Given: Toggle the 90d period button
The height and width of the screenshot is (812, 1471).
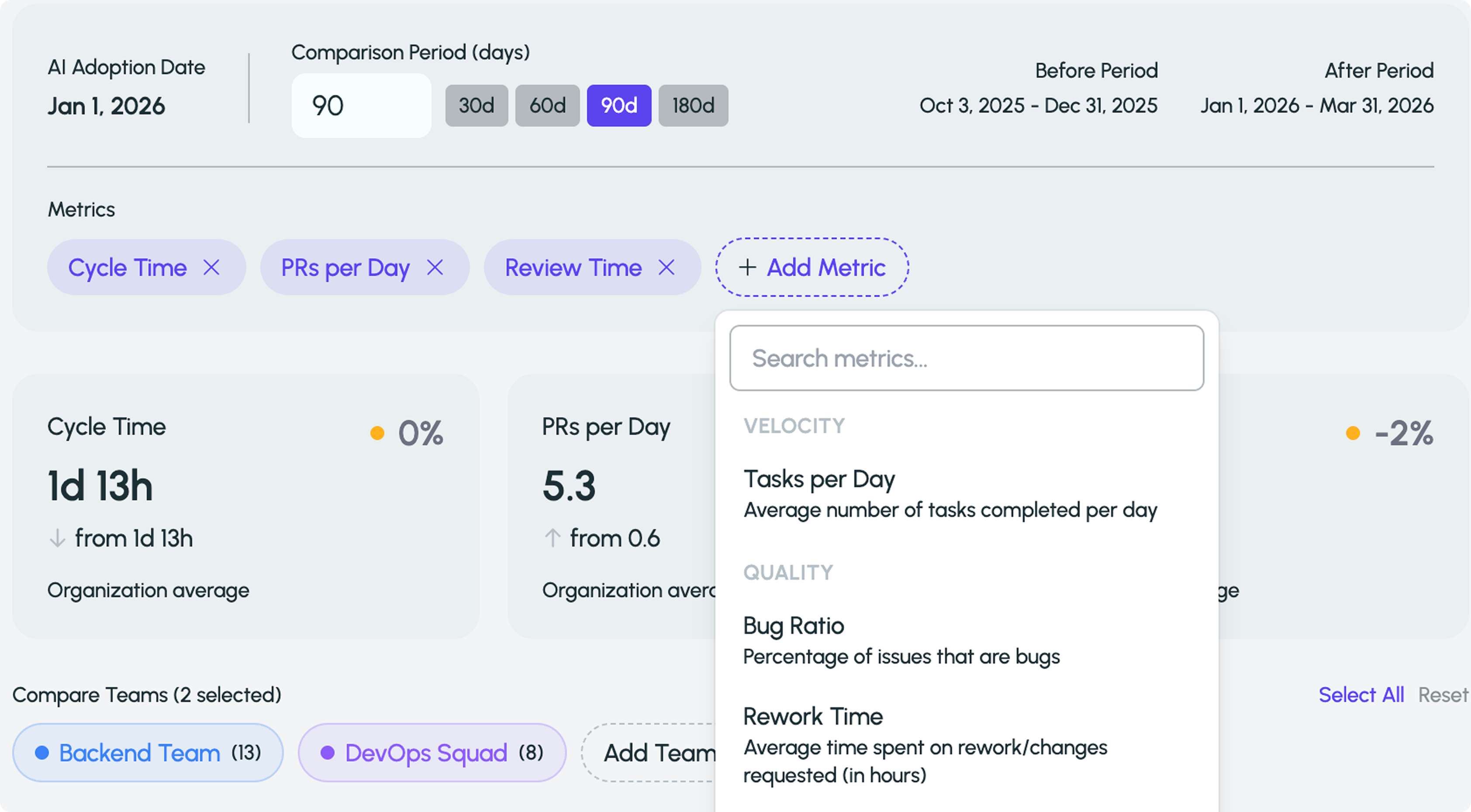Looking at the screenshot, I should pos(619,106).
